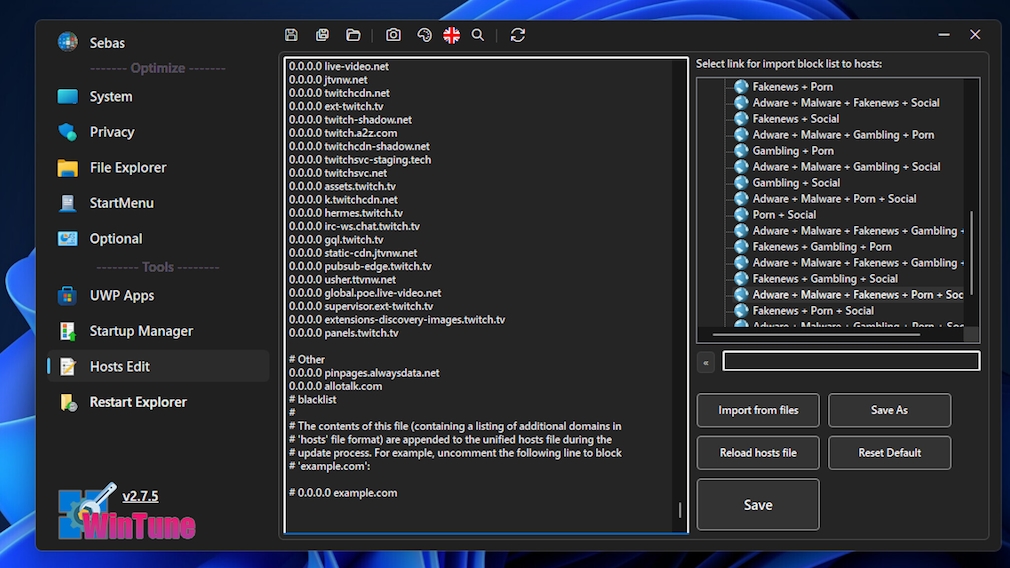Take a screenshot with the camera icon
The height and width of the screenshot is (568, 1010).
(394, 35)
